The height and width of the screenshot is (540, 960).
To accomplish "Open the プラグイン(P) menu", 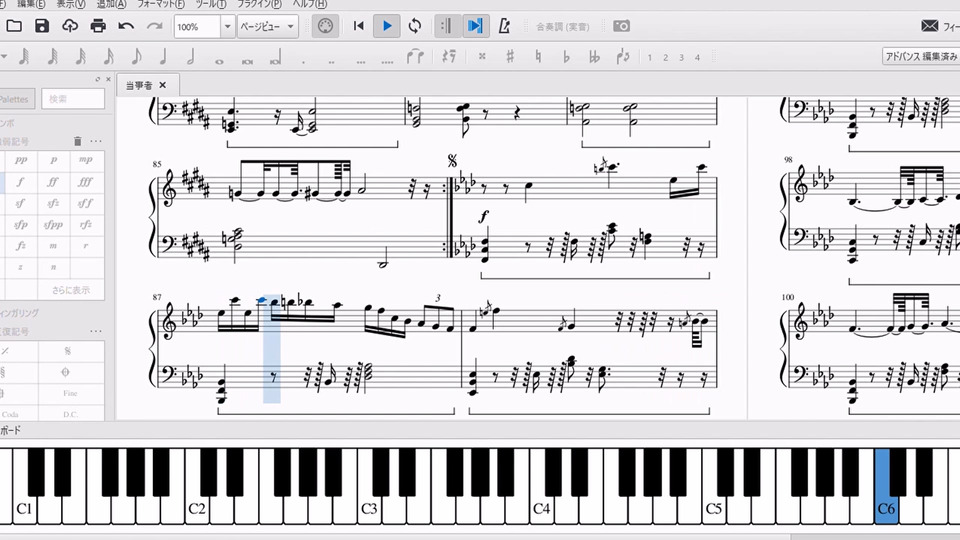I will (x=260, y=4).
